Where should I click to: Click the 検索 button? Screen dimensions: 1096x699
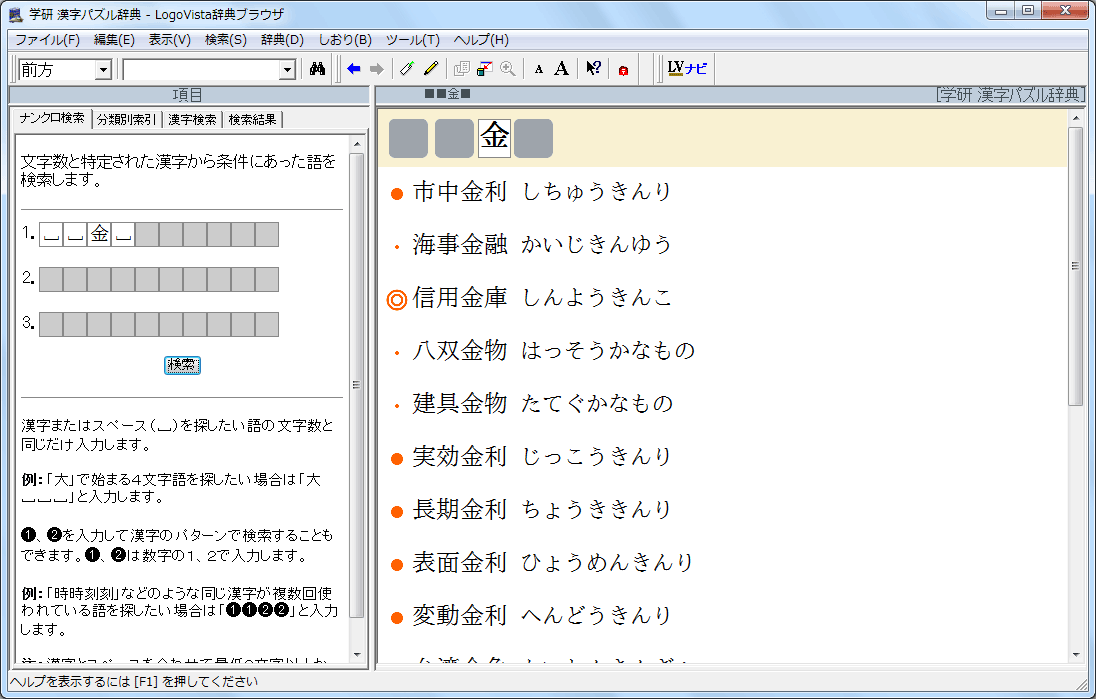point(182,365)
